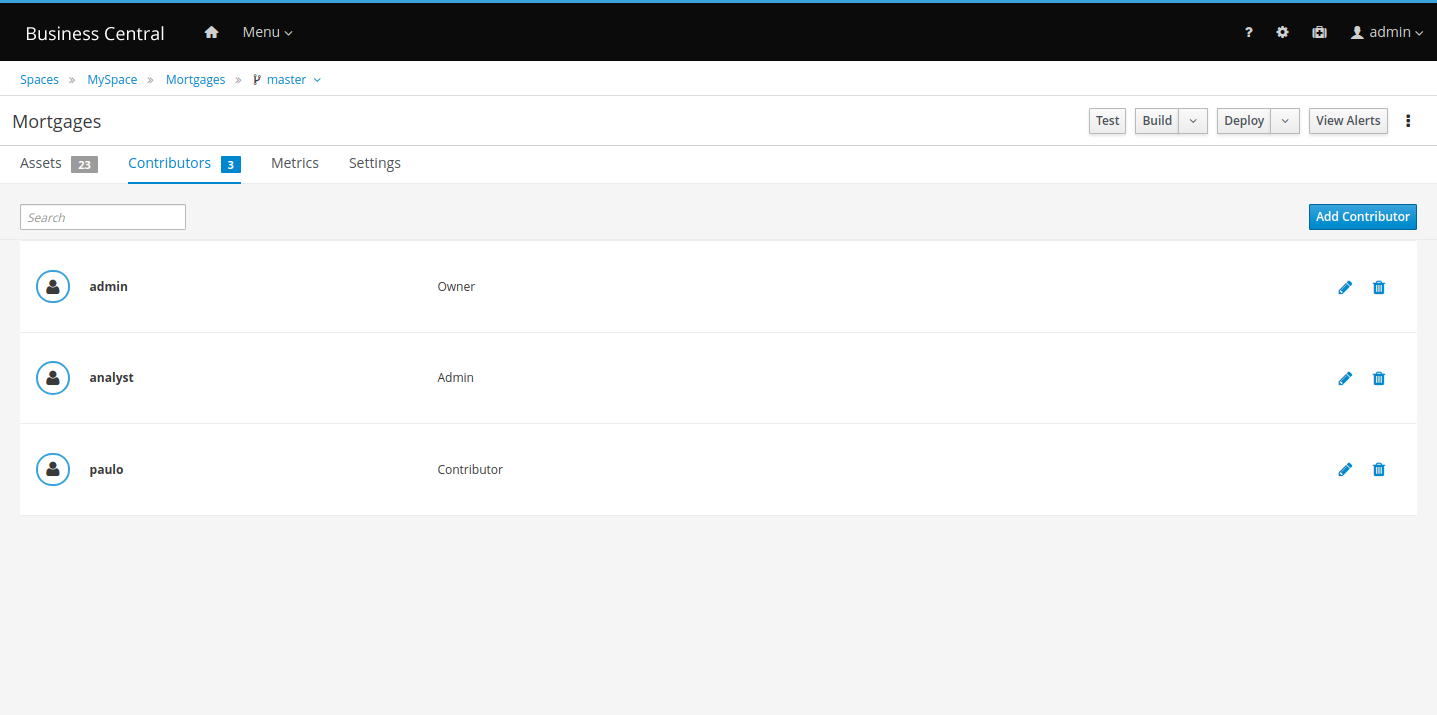The height and width of the screenshot is (715, 1437).
Task: Open the help question mark icon
Action: (1248, 32)
